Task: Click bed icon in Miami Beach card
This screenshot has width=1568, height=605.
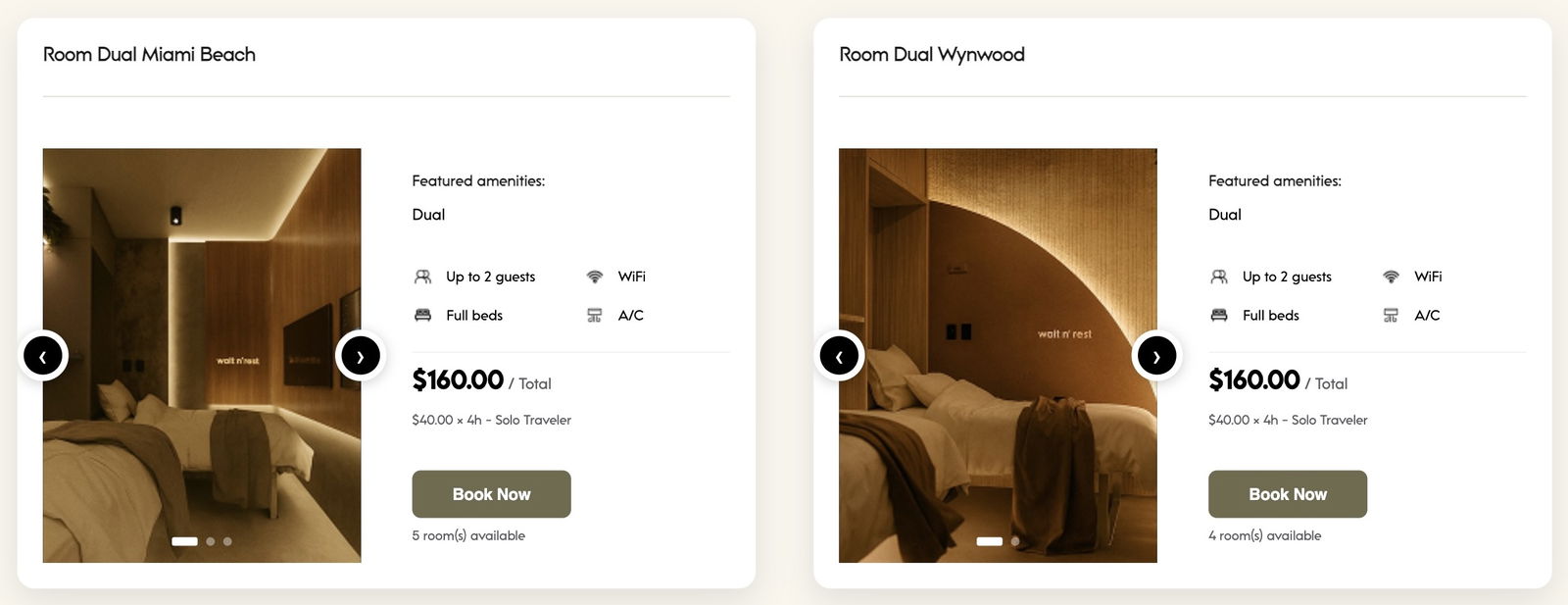Action: click(x=422, y=315)
